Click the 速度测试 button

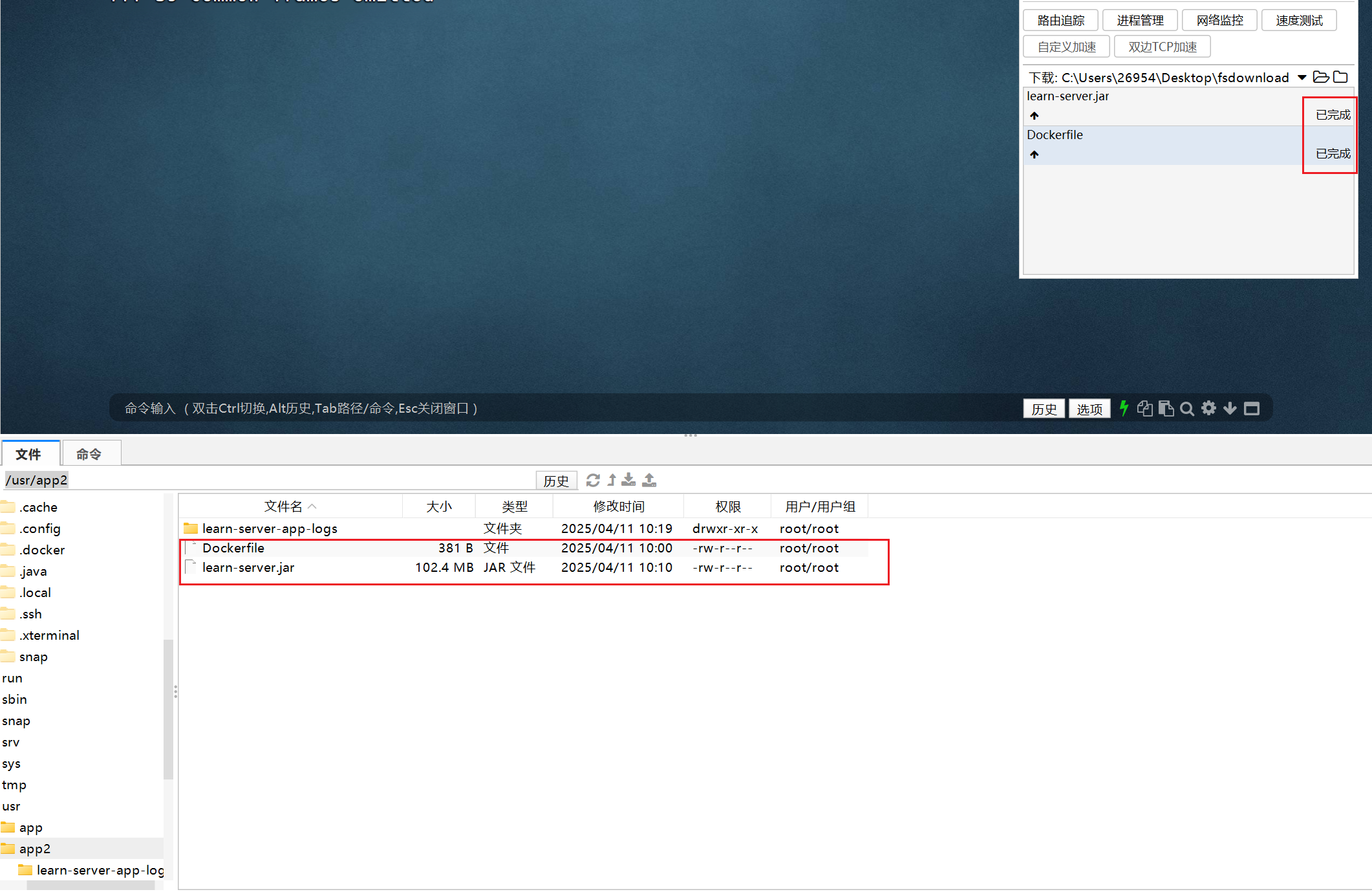[1298, 21]
